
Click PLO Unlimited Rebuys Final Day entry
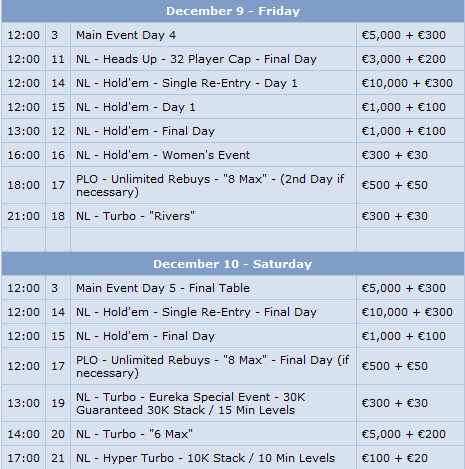point(213,367)
